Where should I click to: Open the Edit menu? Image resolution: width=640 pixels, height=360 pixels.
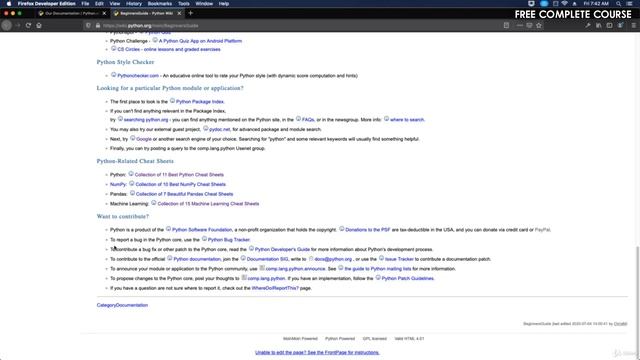(x=99, y=4)
